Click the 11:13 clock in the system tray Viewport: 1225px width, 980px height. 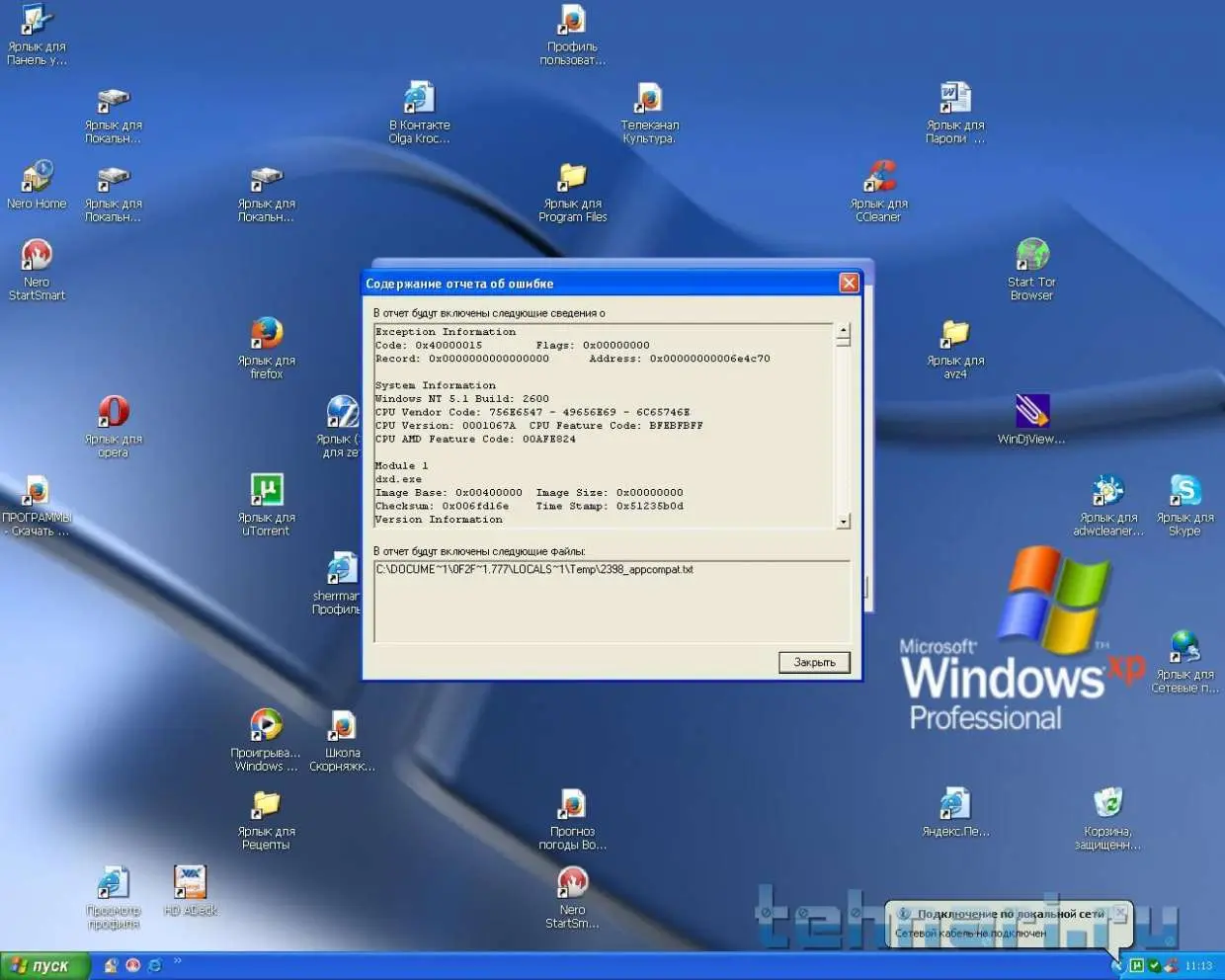click(1198, 965)
